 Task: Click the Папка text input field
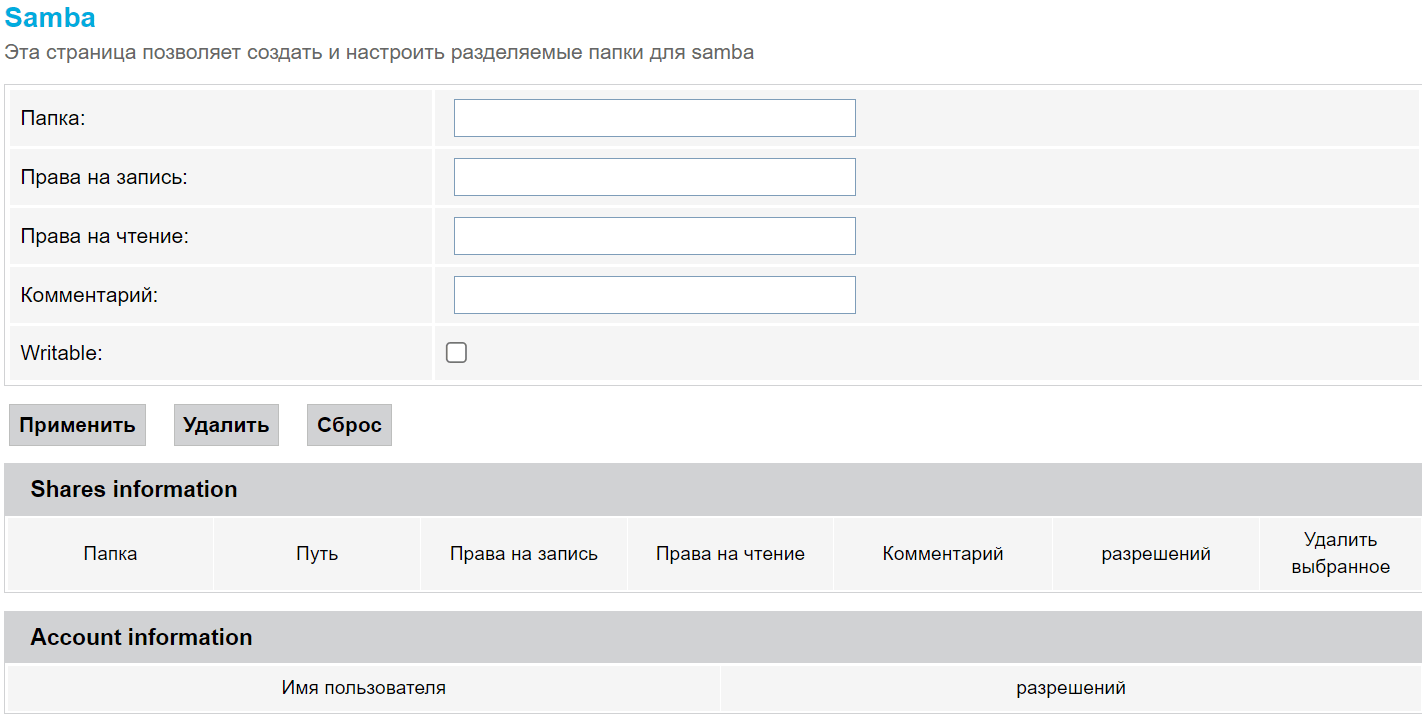tap(654, 118)
